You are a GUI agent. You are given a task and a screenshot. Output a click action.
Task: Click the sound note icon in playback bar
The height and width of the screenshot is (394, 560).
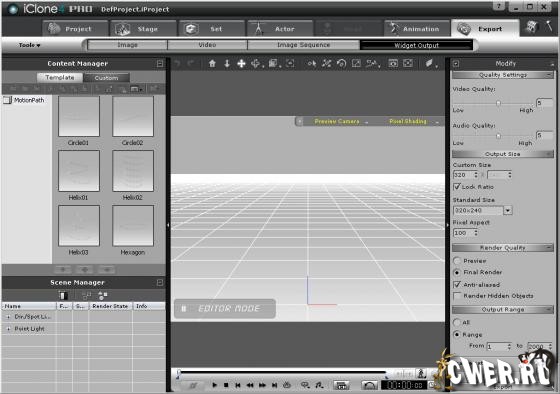click(319, 385)
